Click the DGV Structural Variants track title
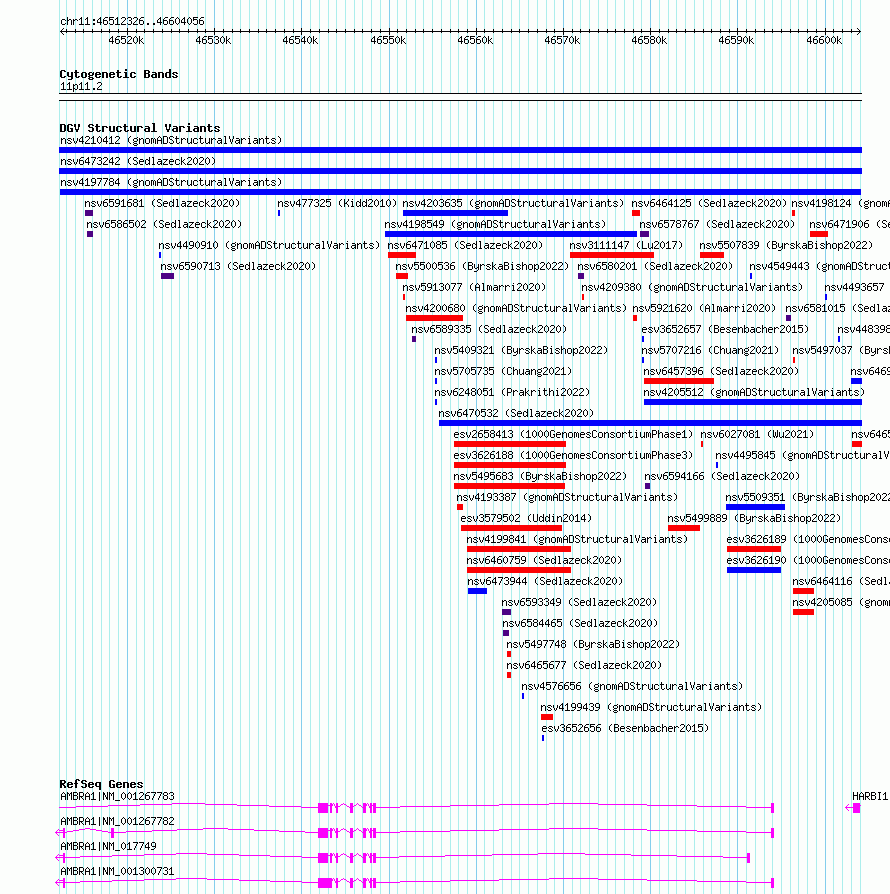This screenshot has width=890, height=894. [x=140, y=128]
